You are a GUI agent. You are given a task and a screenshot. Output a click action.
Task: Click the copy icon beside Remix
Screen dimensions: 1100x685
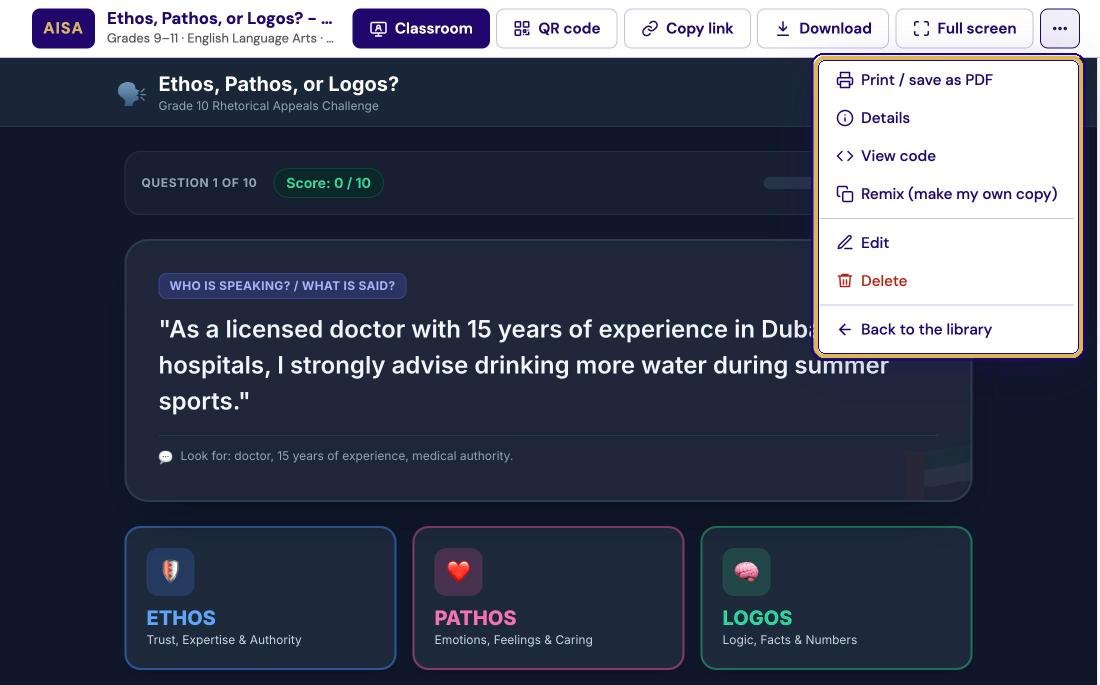pos(845,194)
